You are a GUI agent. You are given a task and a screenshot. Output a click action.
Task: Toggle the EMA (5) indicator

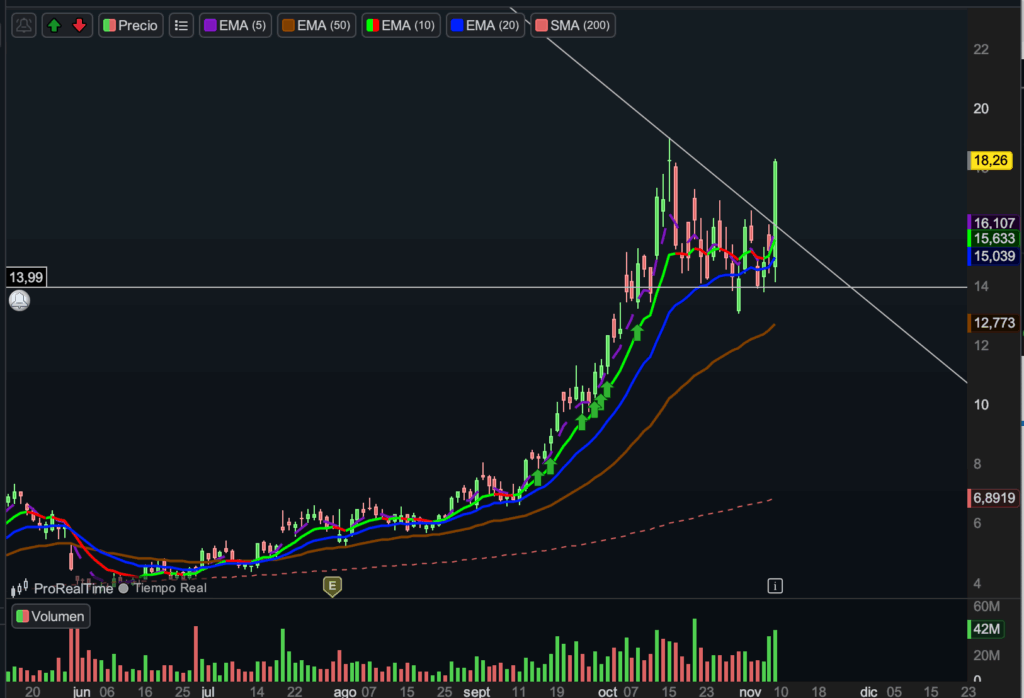235,25
